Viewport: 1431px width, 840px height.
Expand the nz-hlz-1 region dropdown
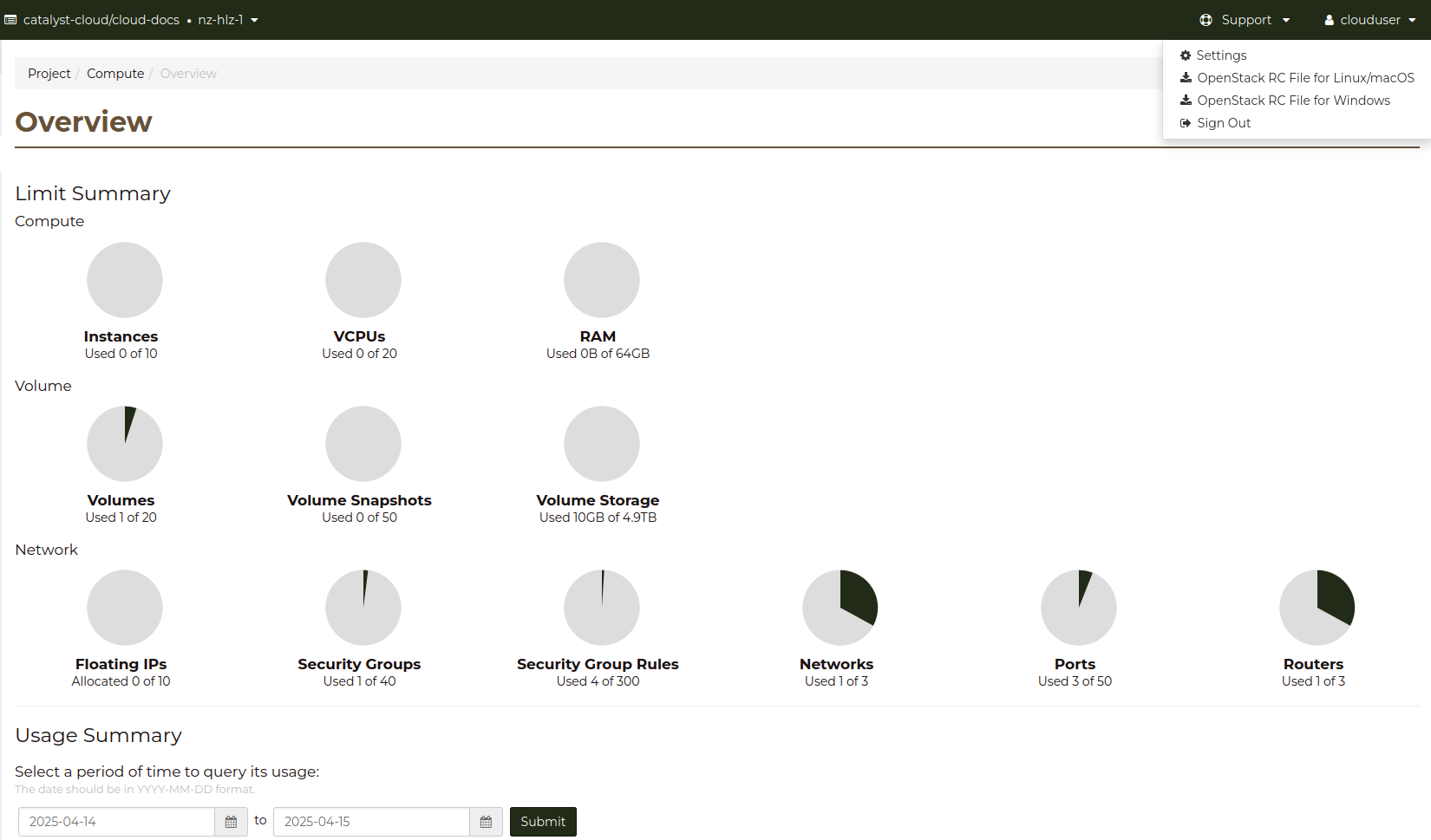pyautogui.click(x=254, y=19)
